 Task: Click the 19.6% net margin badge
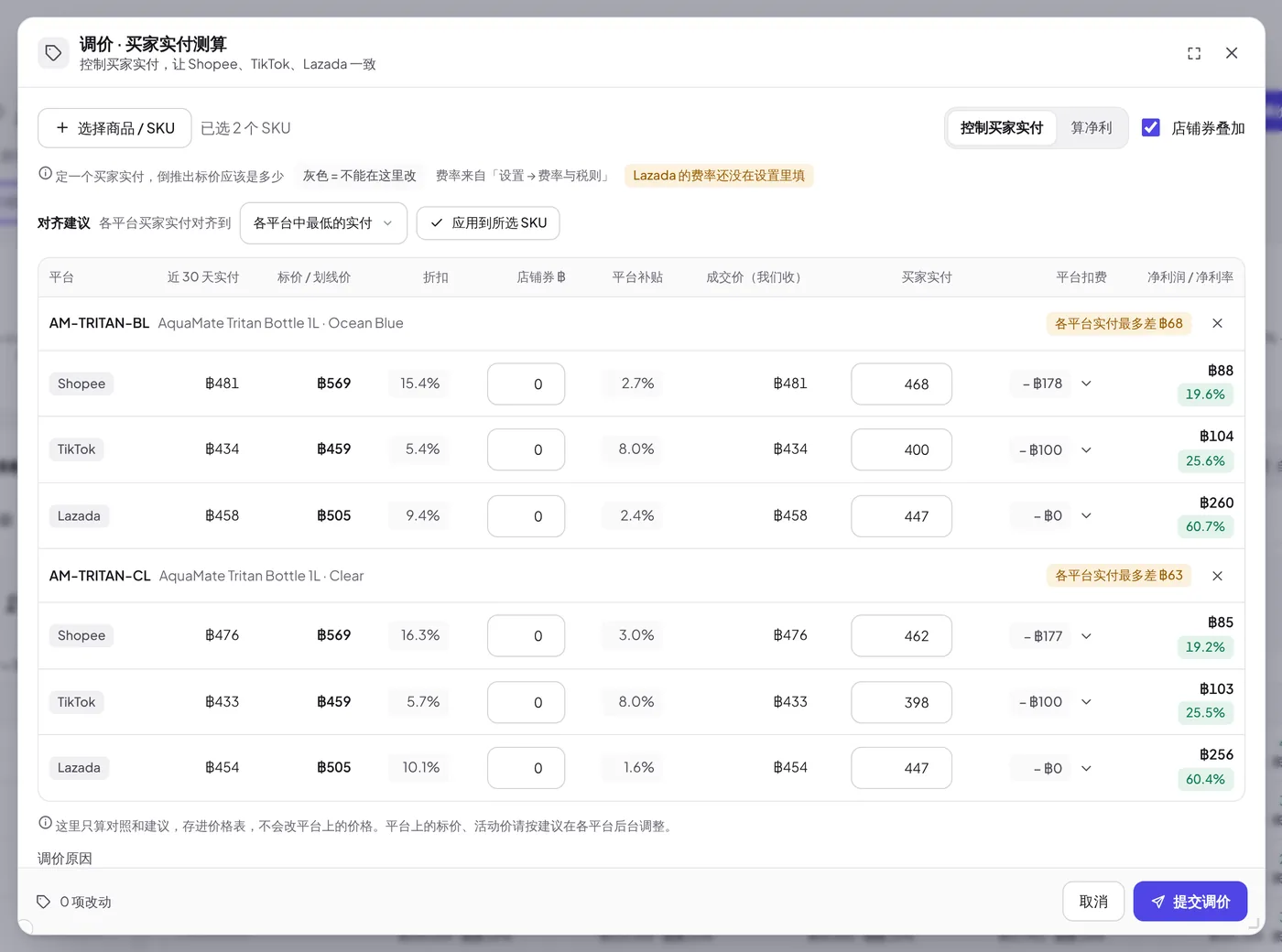pos(1205,395)
